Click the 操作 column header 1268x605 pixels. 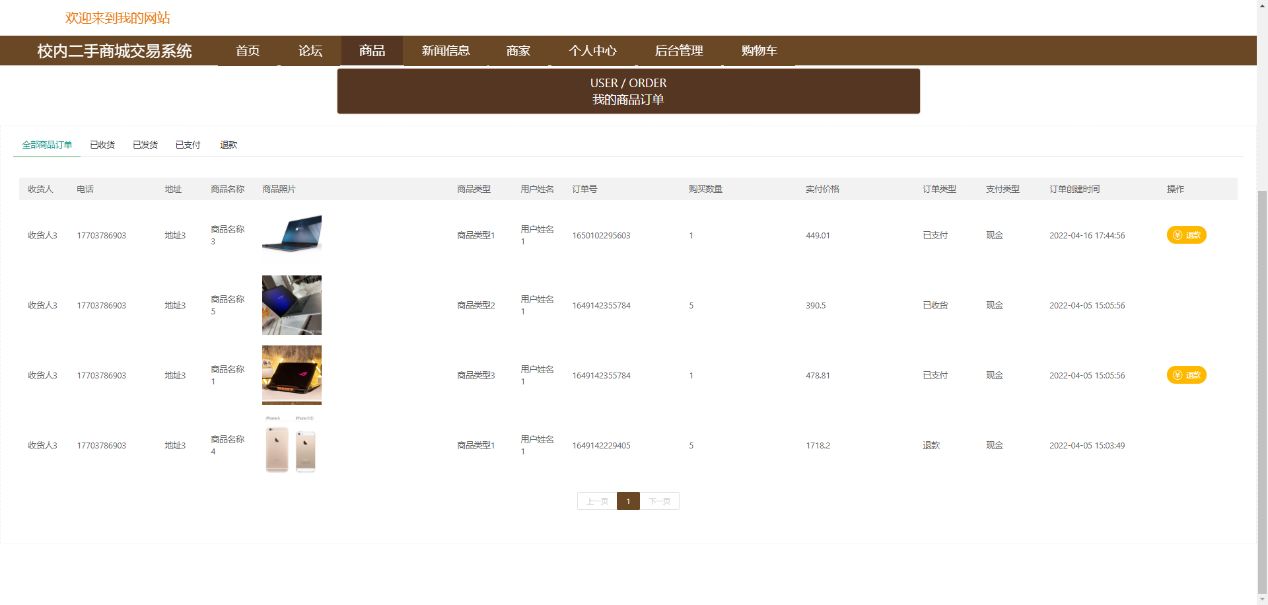[1175, 189]
